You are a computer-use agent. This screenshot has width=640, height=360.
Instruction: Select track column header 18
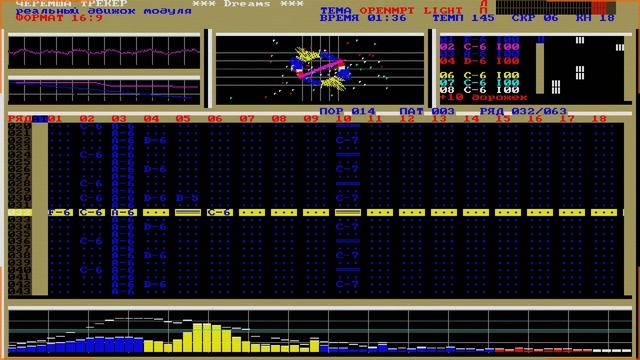[599, 119]
